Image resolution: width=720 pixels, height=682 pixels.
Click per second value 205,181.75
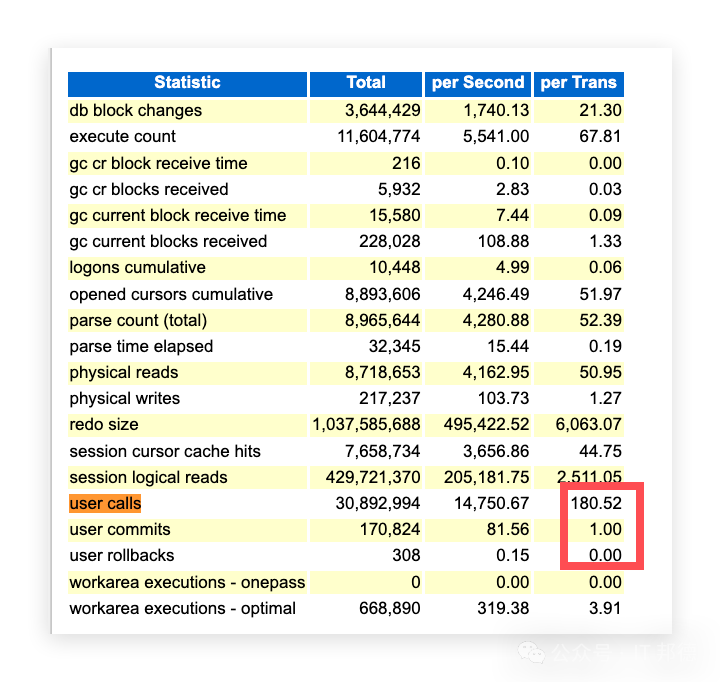486,478
